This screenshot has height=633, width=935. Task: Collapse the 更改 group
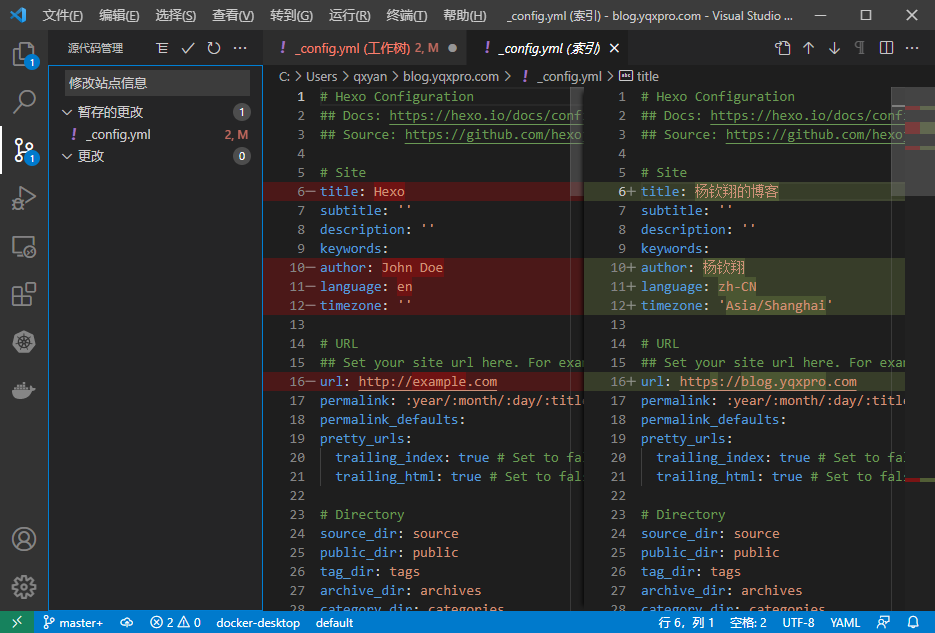tap(67, 156)
